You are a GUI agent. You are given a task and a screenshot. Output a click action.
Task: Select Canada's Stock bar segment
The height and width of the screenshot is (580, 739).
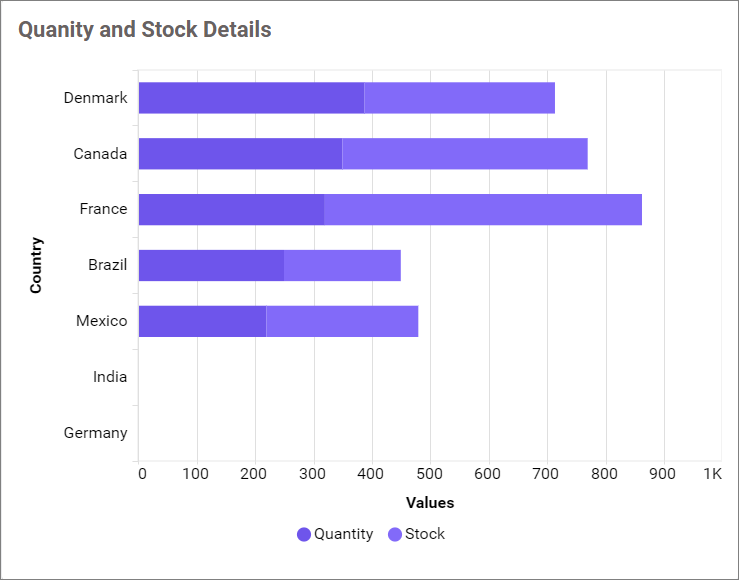[465, 154]
